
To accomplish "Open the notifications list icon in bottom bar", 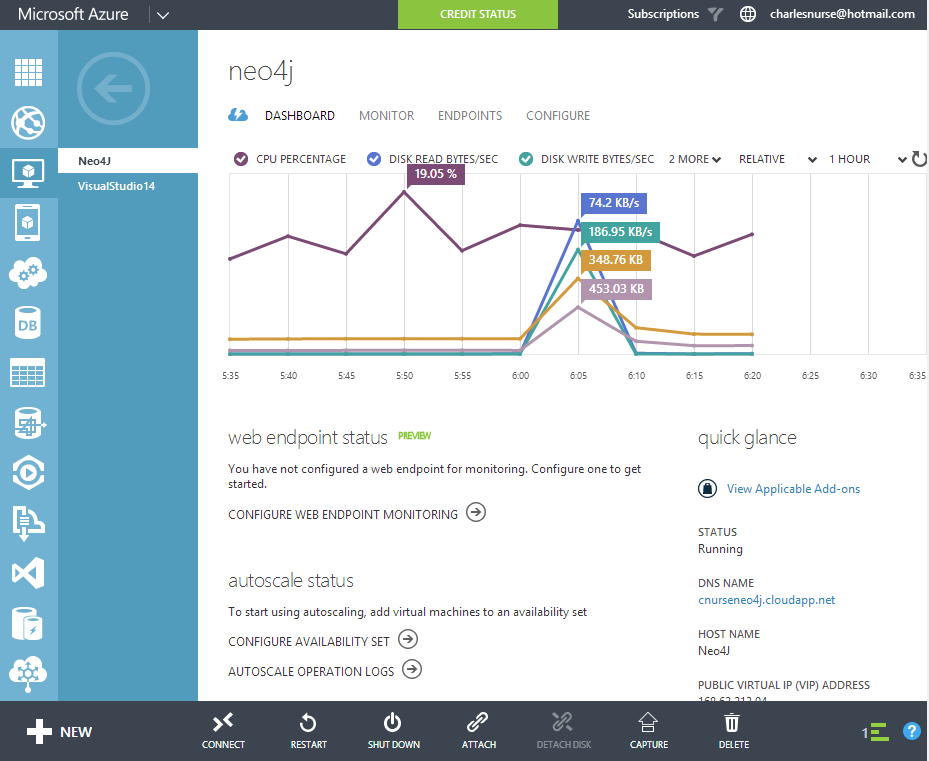I will (876, 732).
